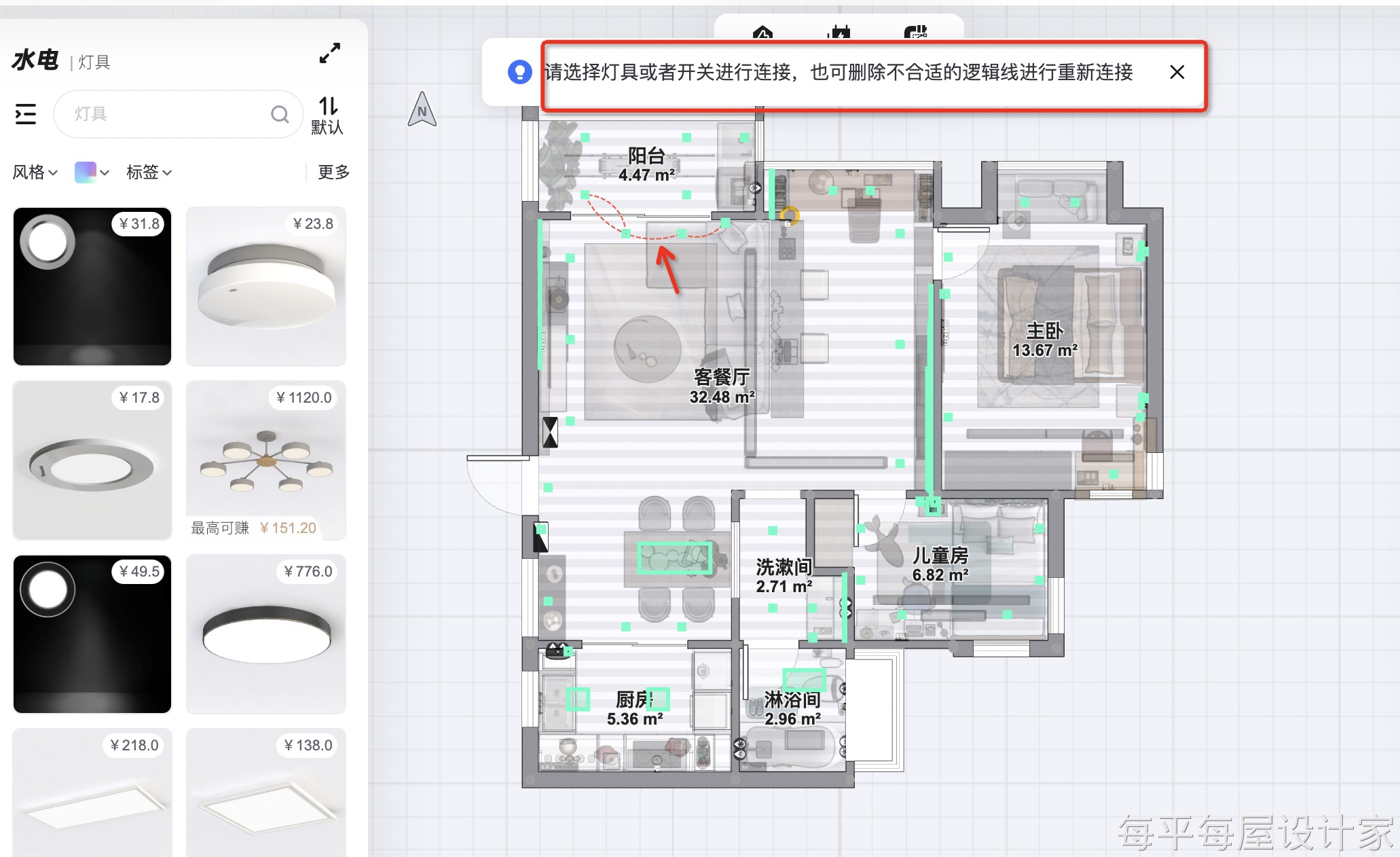Click the 儿童房 room label
The width and height of the screenshot is (1400, 857).
940,565
